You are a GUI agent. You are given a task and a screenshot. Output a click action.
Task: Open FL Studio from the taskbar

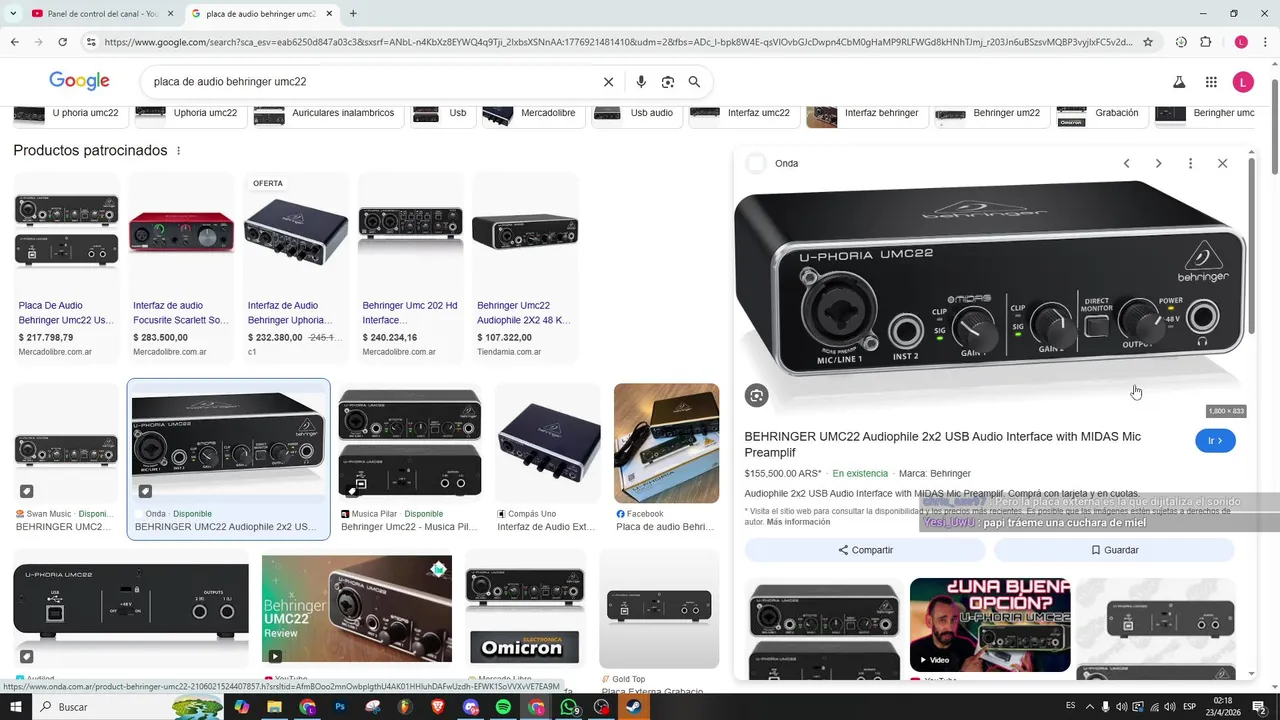click(x=405, y=707)
